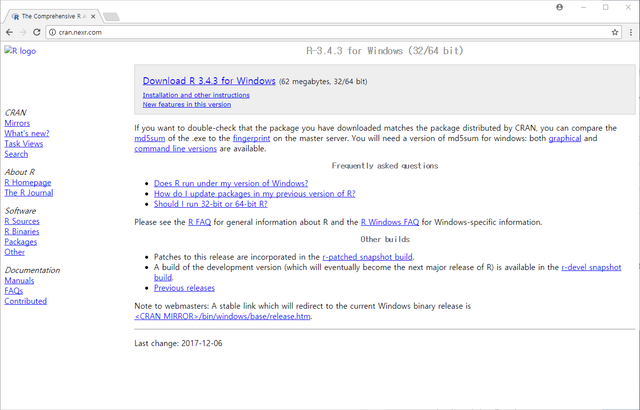The image size is (640, 410).
Task: Click Download R 3.4.3 for Windows
Action: [209, 80]
